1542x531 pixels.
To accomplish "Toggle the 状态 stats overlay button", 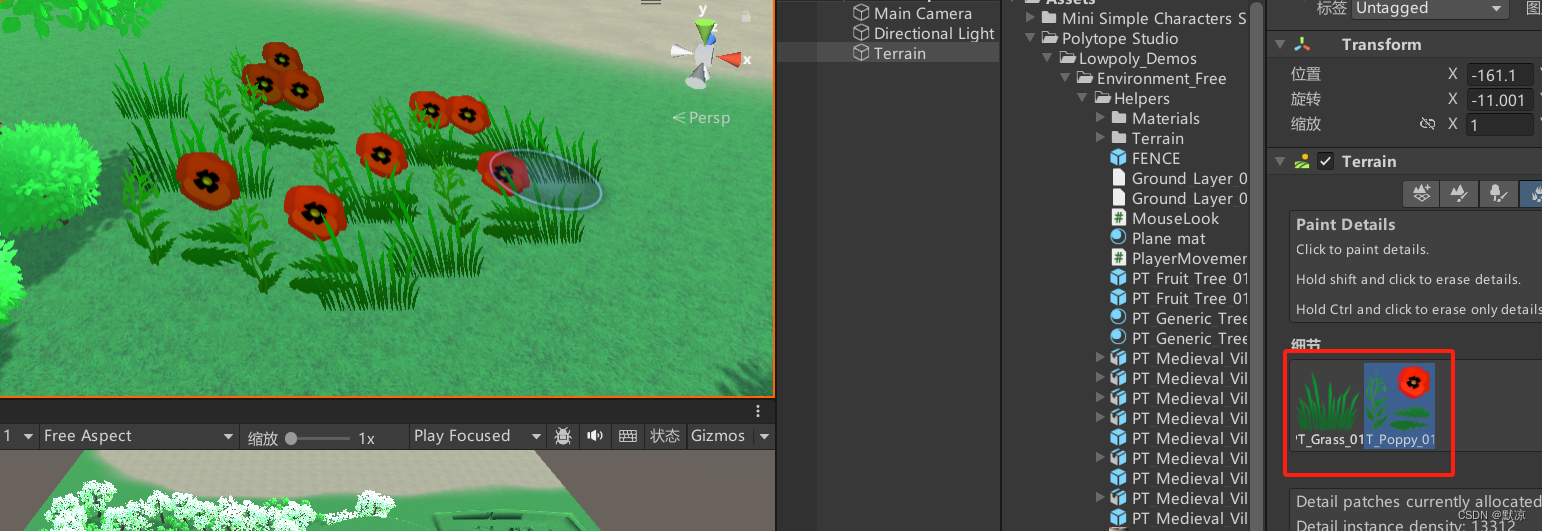I will [x=665, y=436].
